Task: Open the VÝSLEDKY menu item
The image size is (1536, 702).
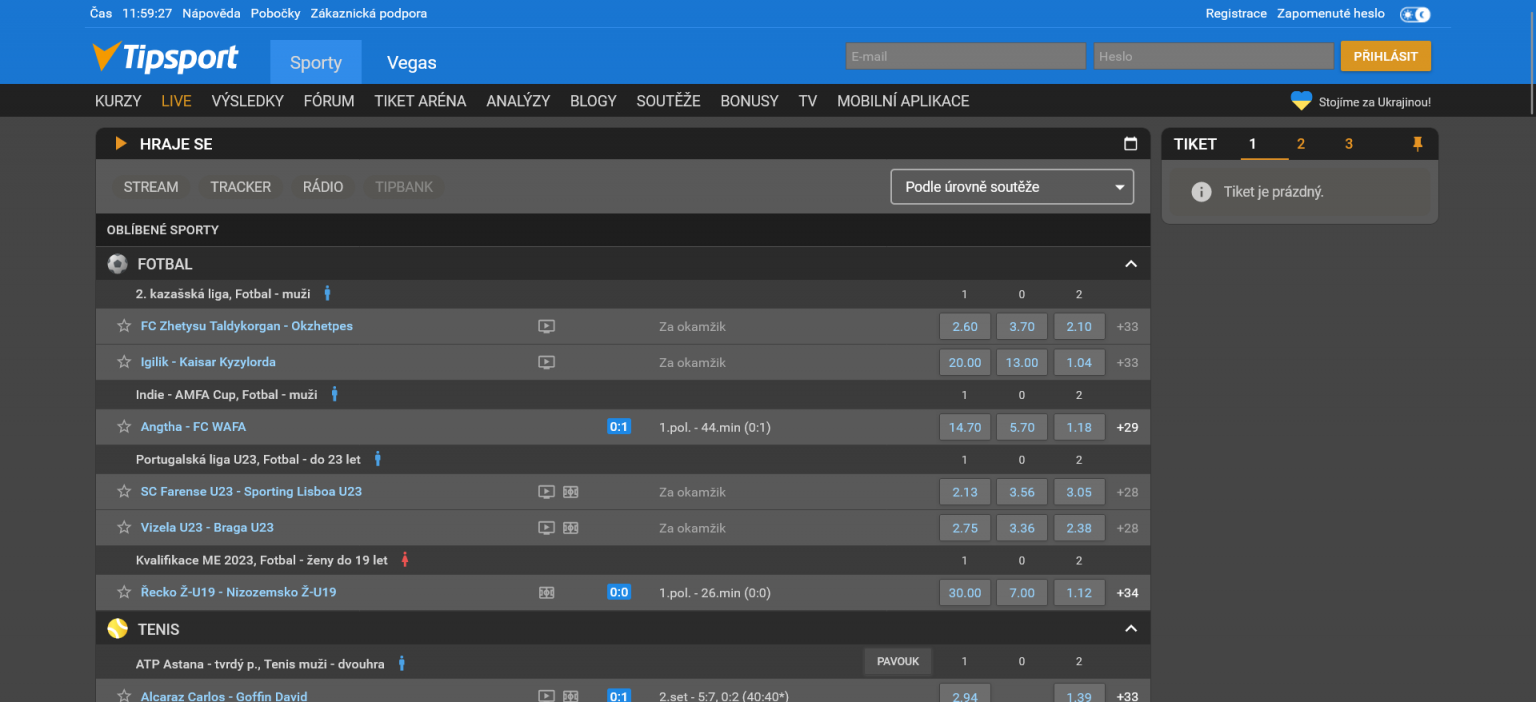Action: pos(247,100)
